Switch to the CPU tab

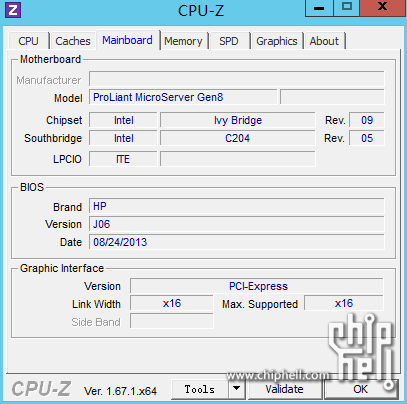(x=29, y=41)
